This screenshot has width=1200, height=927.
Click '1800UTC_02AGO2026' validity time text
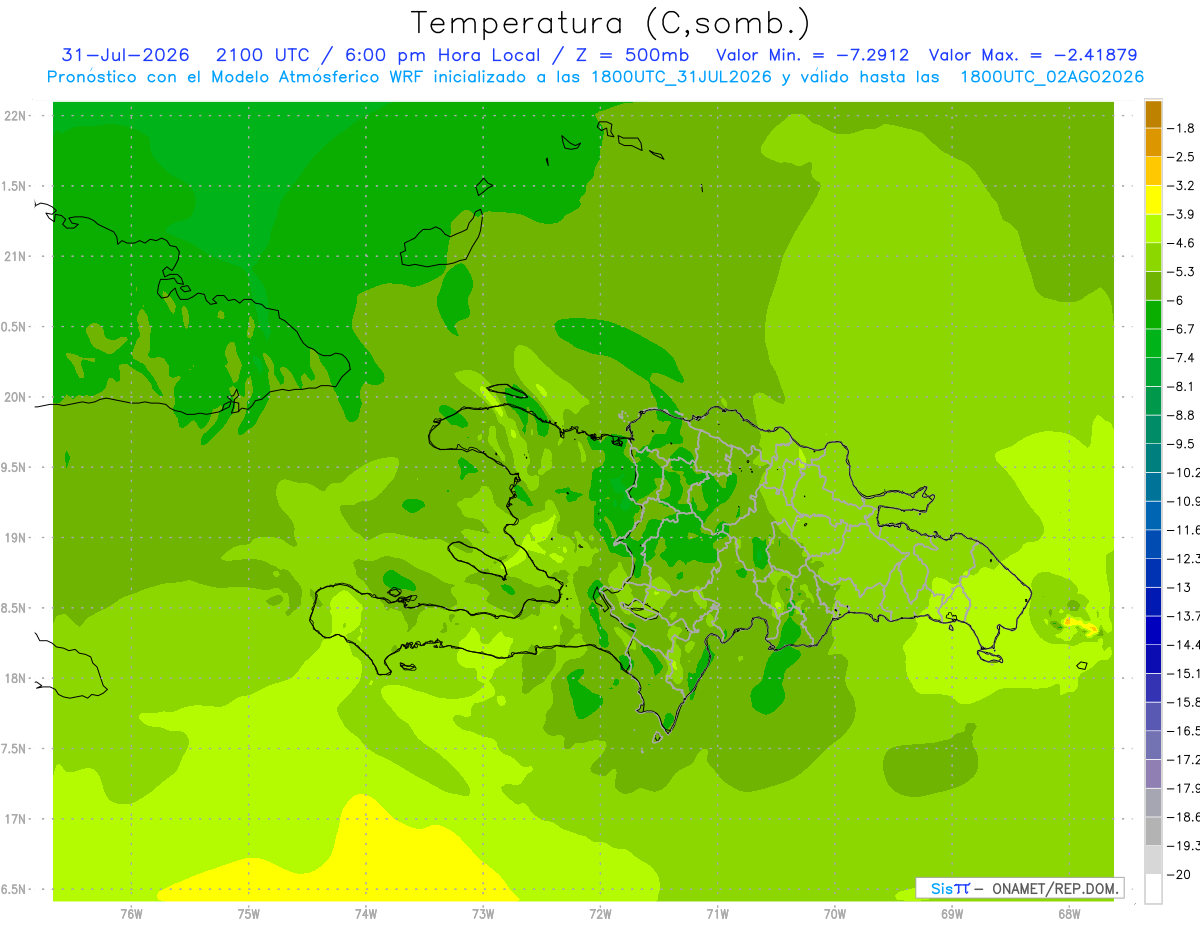[1052, 76]
